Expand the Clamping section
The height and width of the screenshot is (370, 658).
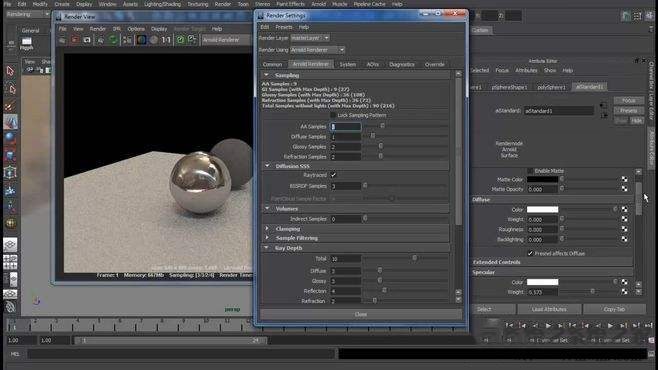click(x=267, y=229)
